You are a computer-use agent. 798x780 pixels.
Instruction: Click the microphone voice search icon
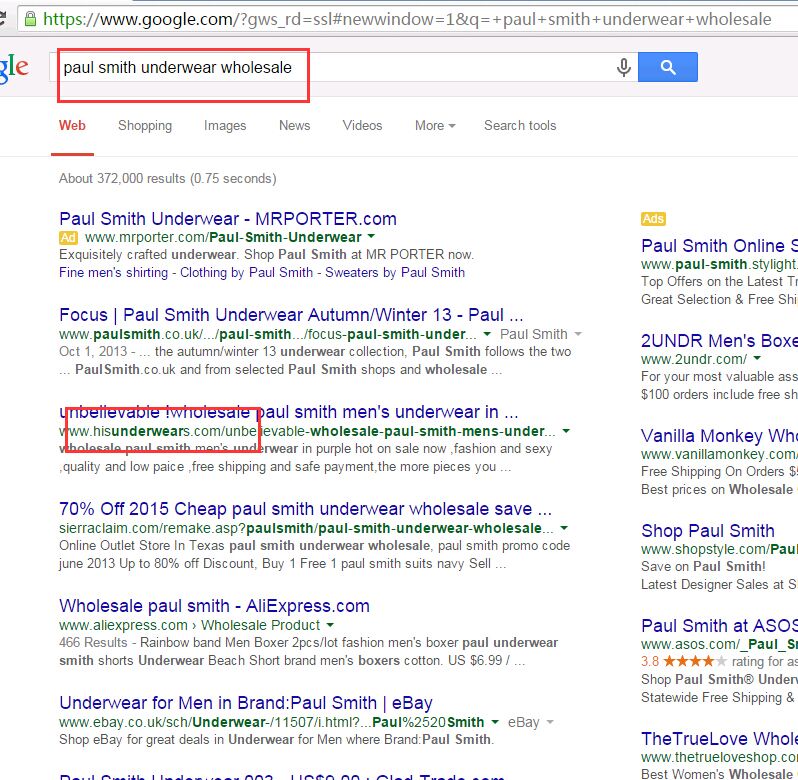[x=623, y=67]
